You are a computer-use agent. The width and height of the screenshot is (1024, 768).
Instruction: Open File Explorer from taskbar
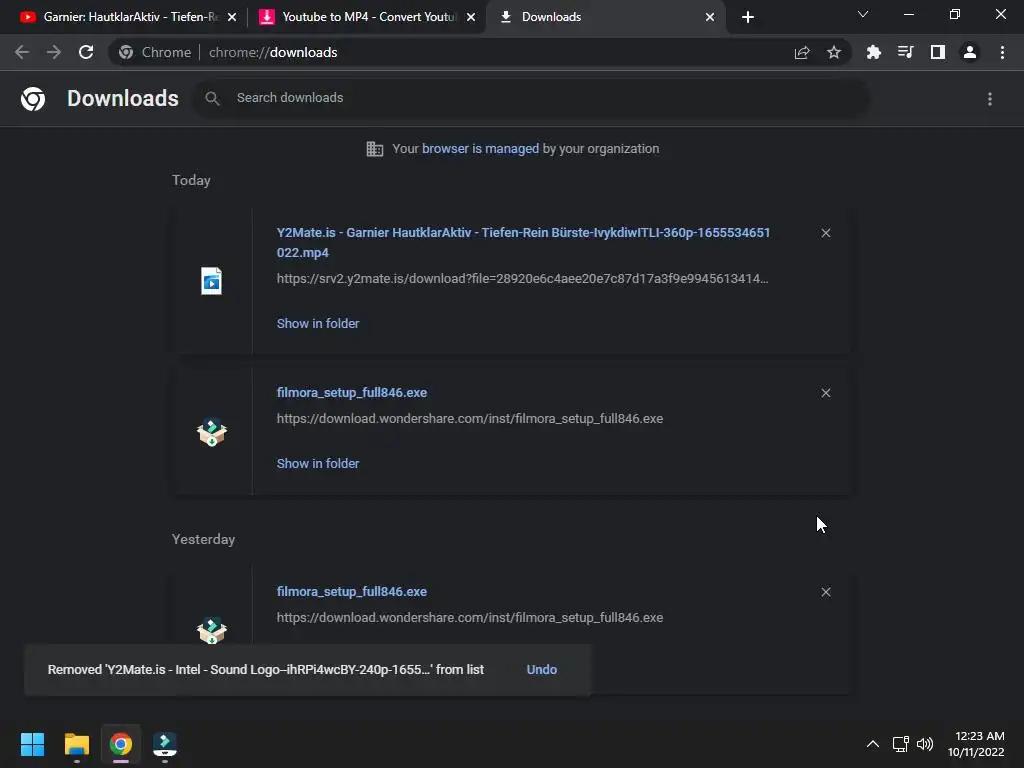click(x=76, y=744)
